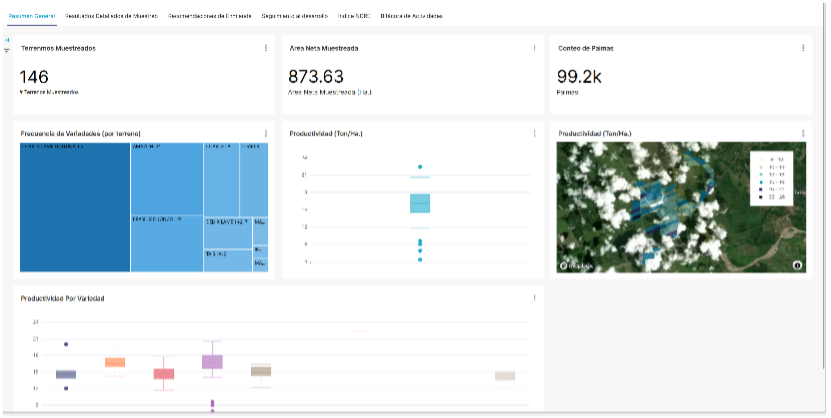Open kebab menu on Productividad box plot card
Viewport: 831px width, 418px height.
[535, 133]
